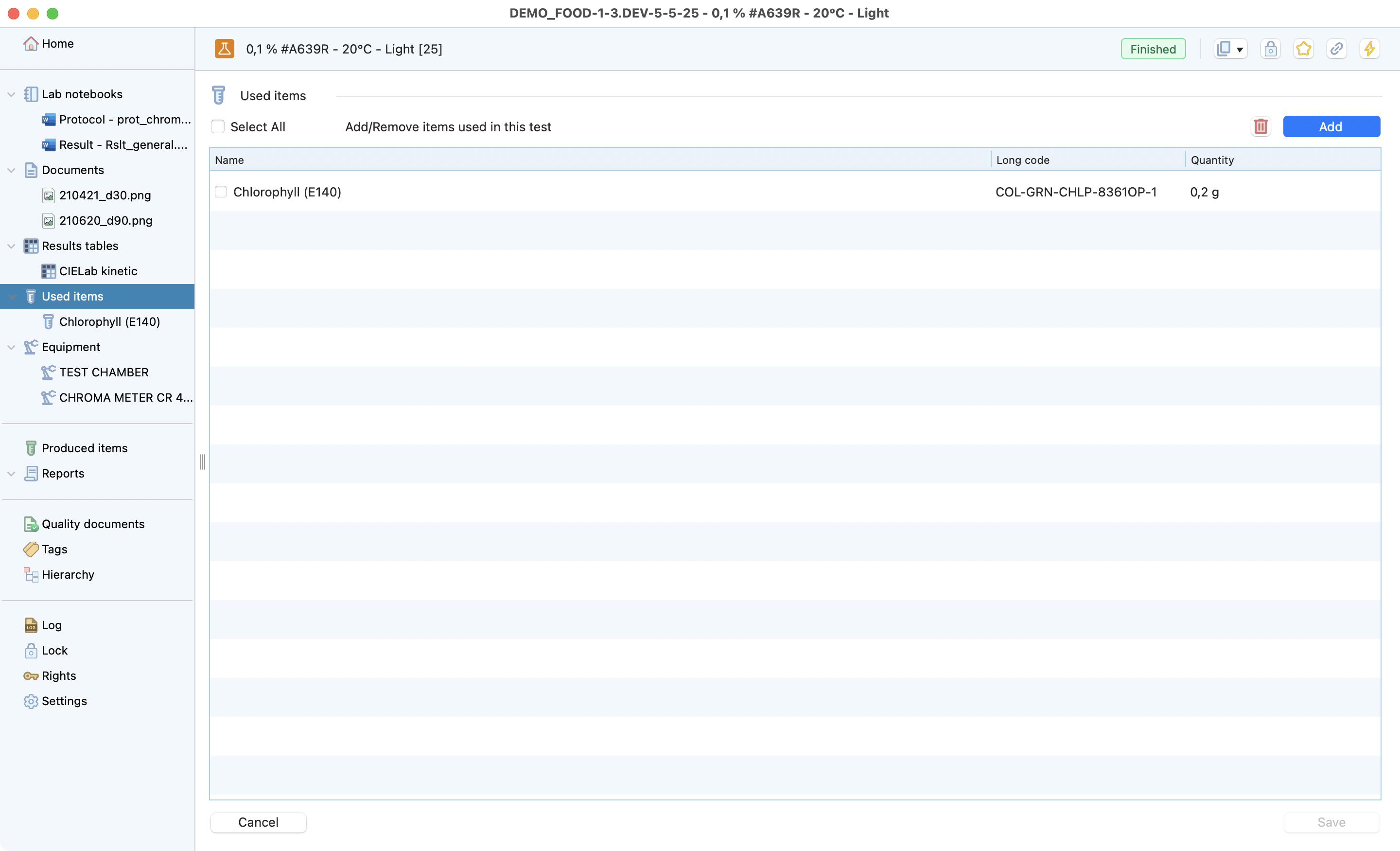1400x851 pixels.
Task: Open CIELab kinetic results table
Action: pos(98,271)
